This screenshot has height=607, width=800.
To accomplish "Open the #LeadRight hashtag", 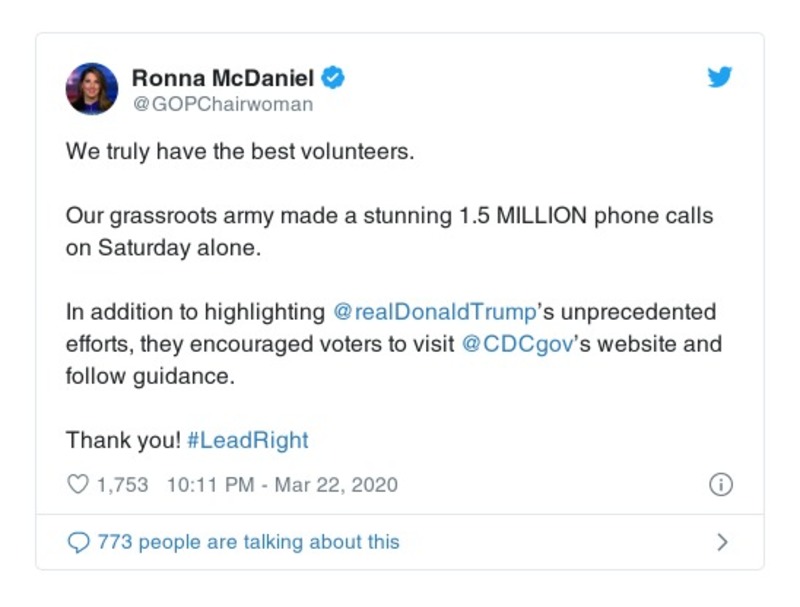I will tap(247, 440).
